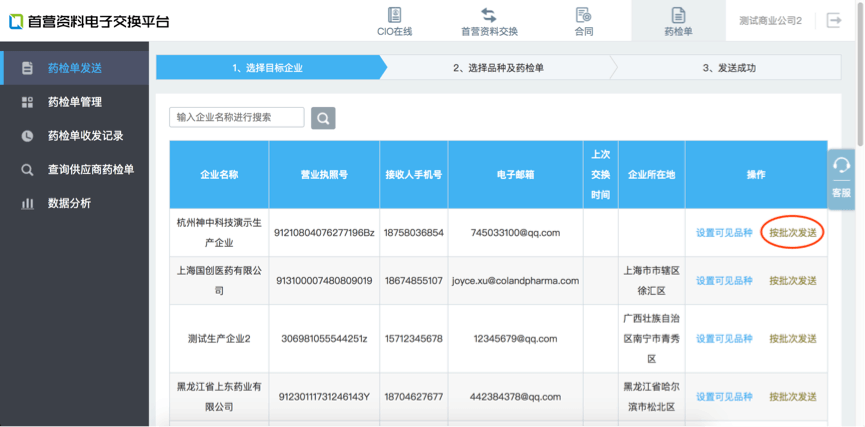Click company name 黑龙江省上东药业有限公司
The height and width of the screenshot is (427, 865).
pos(219,397)
